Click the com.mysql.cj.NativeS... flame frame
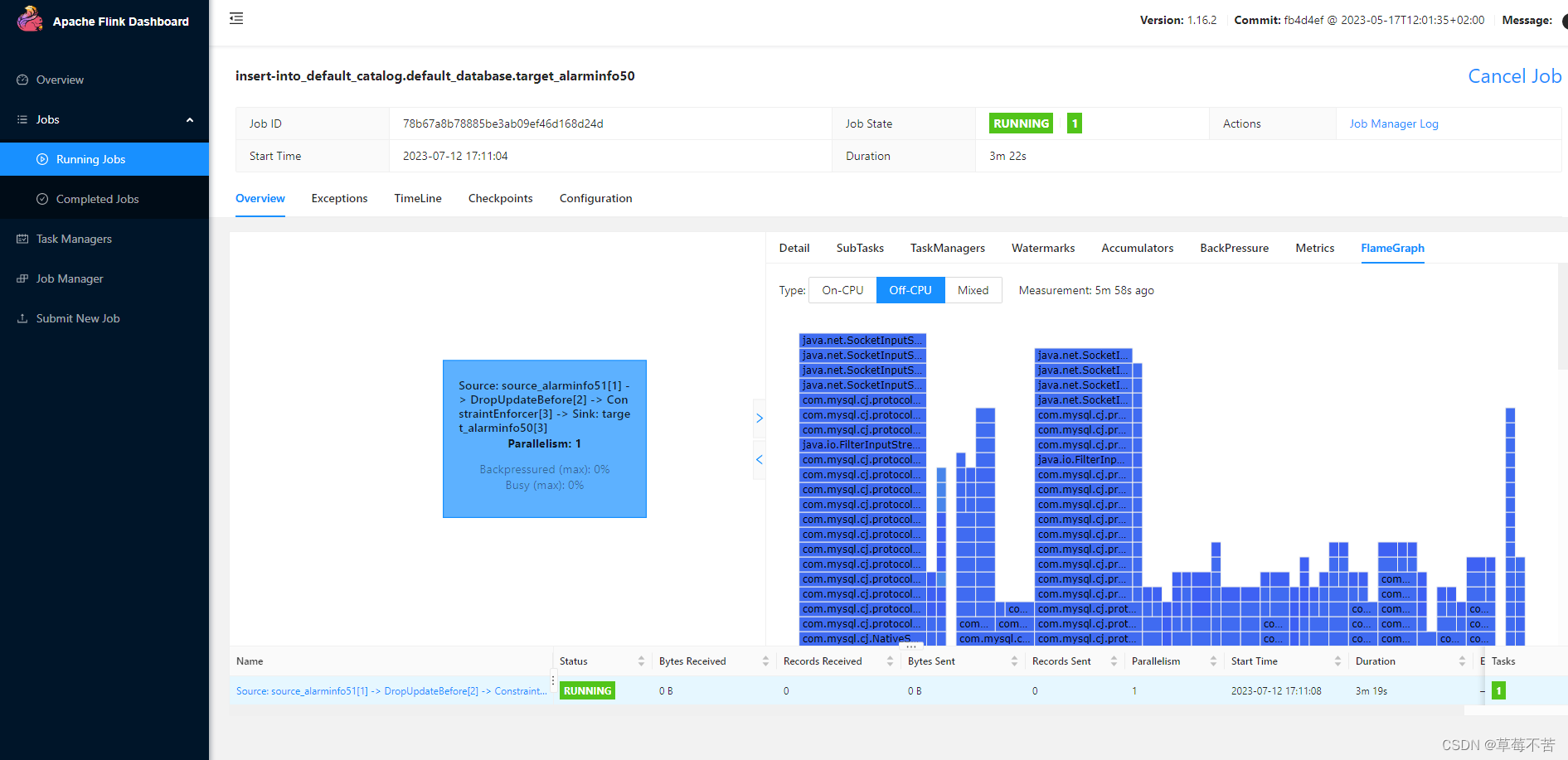This screenshot has width=1568, height=760. click(862, 638)
